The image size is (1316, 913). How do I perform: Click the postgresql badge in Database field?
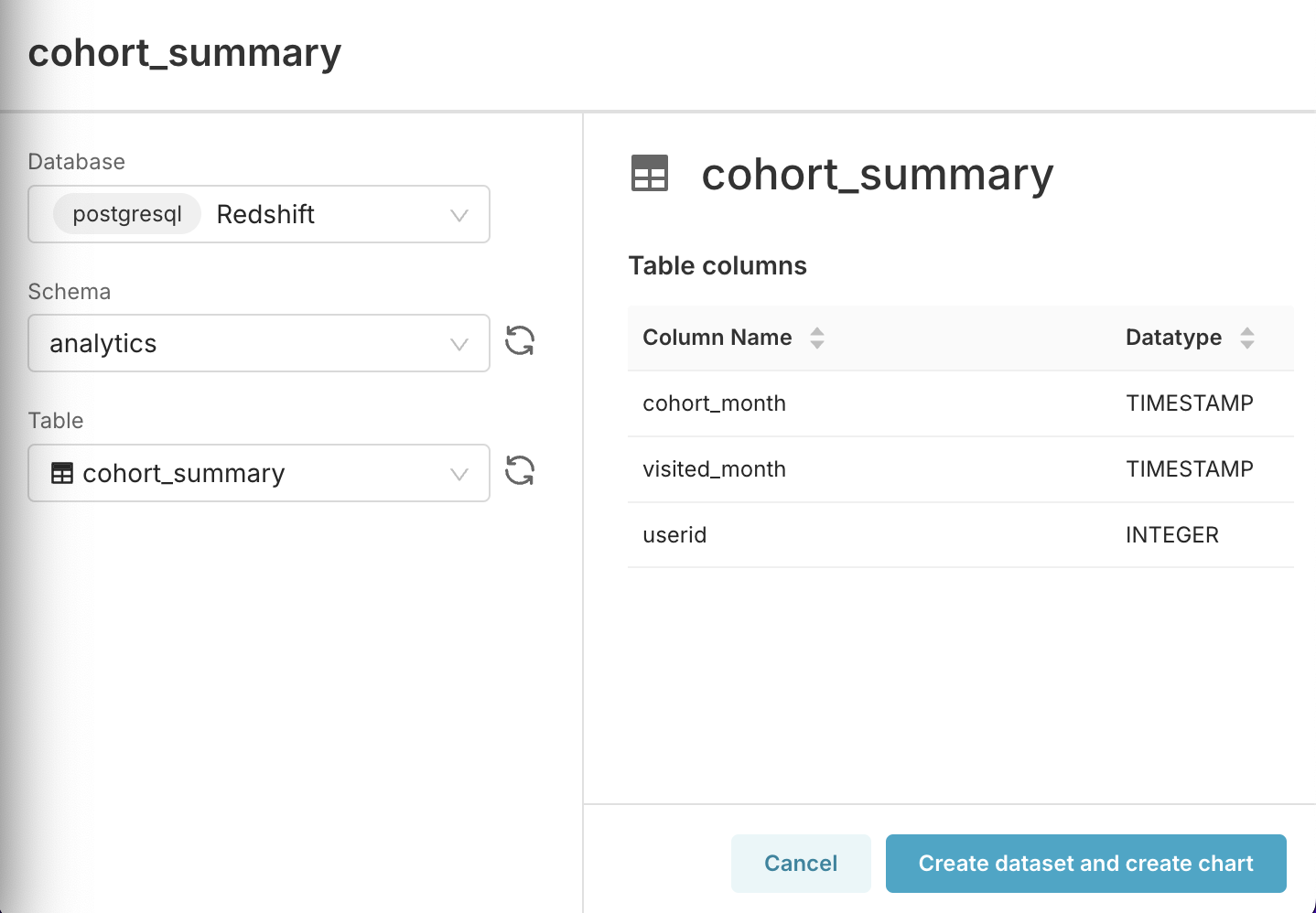click(127, 214)
